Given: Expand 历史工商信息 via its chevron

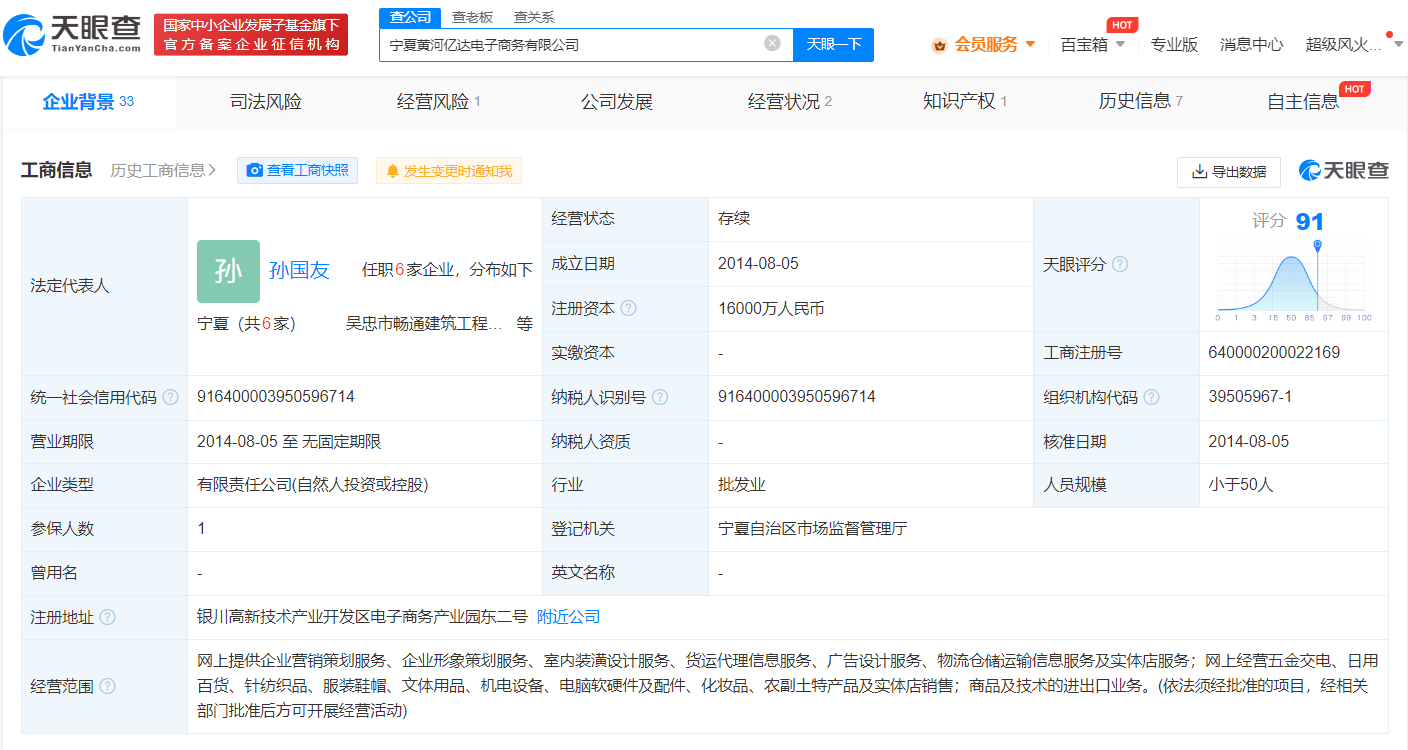Looking at the screenshot, I should [212, 170].
